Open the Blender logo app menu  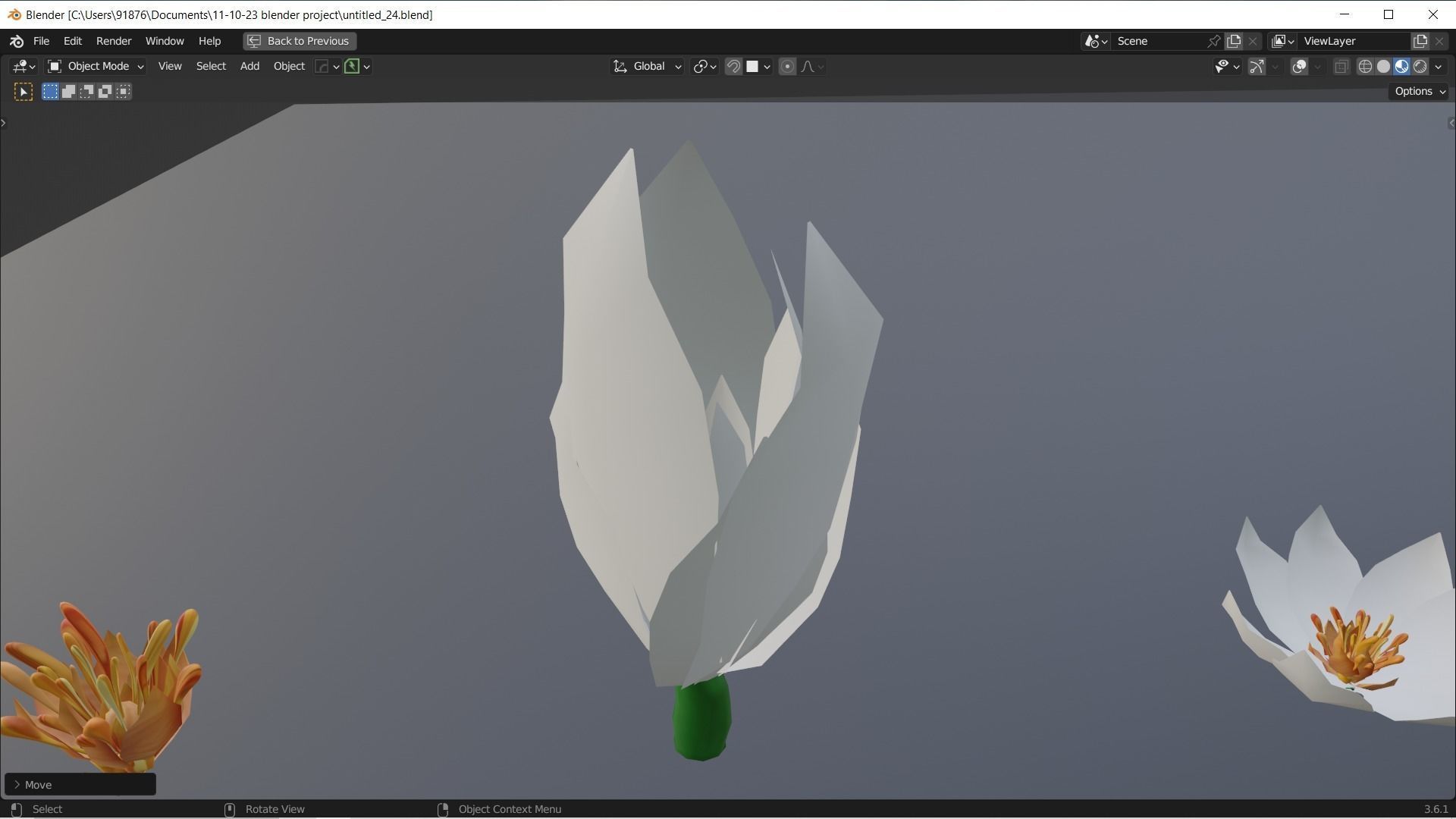tap(17, 41)
